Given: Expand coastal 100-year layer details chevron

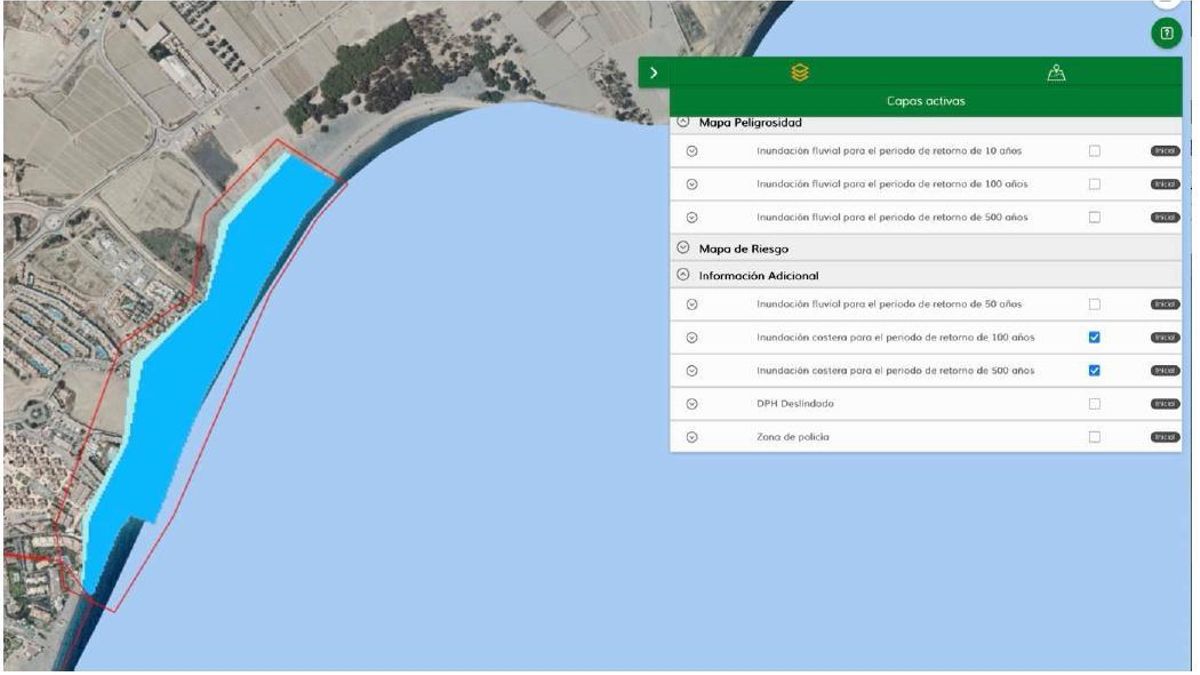Looking at the screenshot, I should 692,338.
